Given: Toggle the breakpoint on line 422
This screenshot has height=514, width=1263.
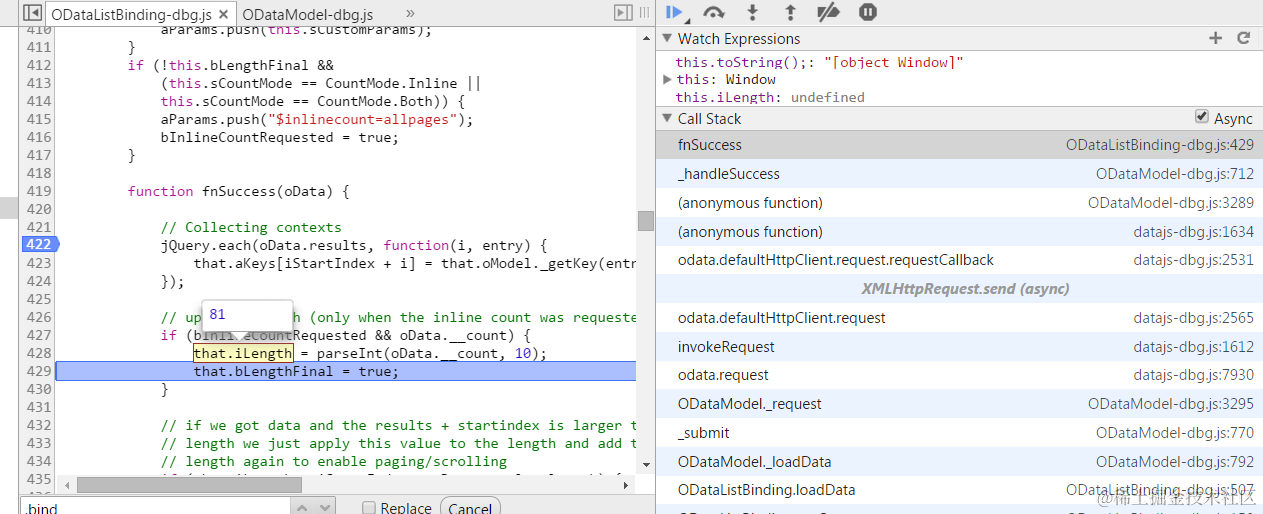Looking at the screenshot, I should coord(38,245).
